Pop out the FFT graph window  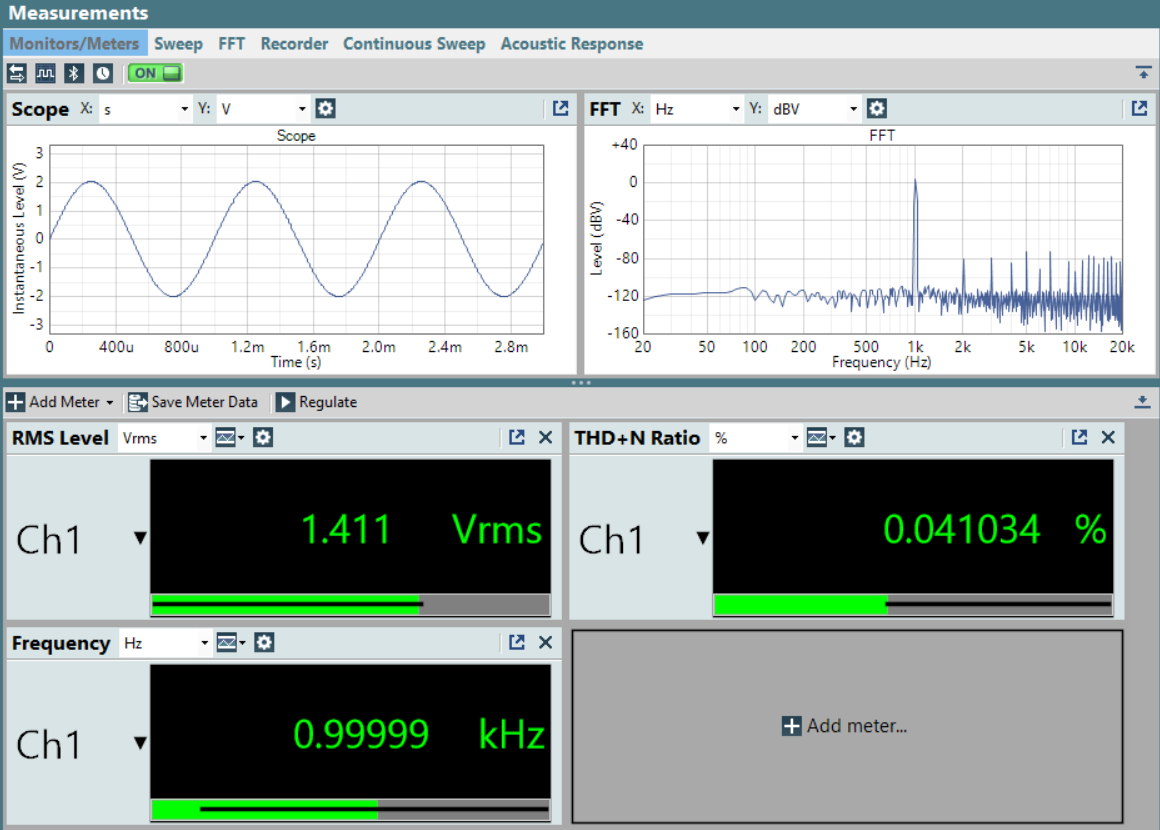[x=1139, y=109]
